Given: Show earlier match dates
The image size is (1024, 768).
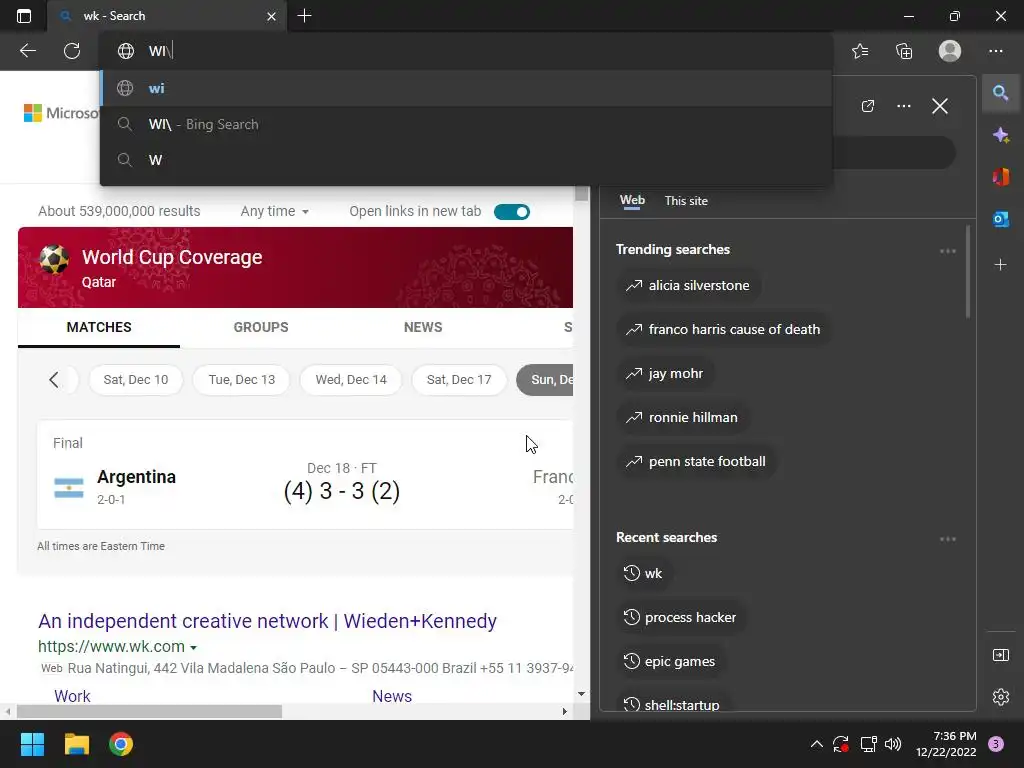Looking at the screenshot, I should pyautogui.click(x=54, y=379).
